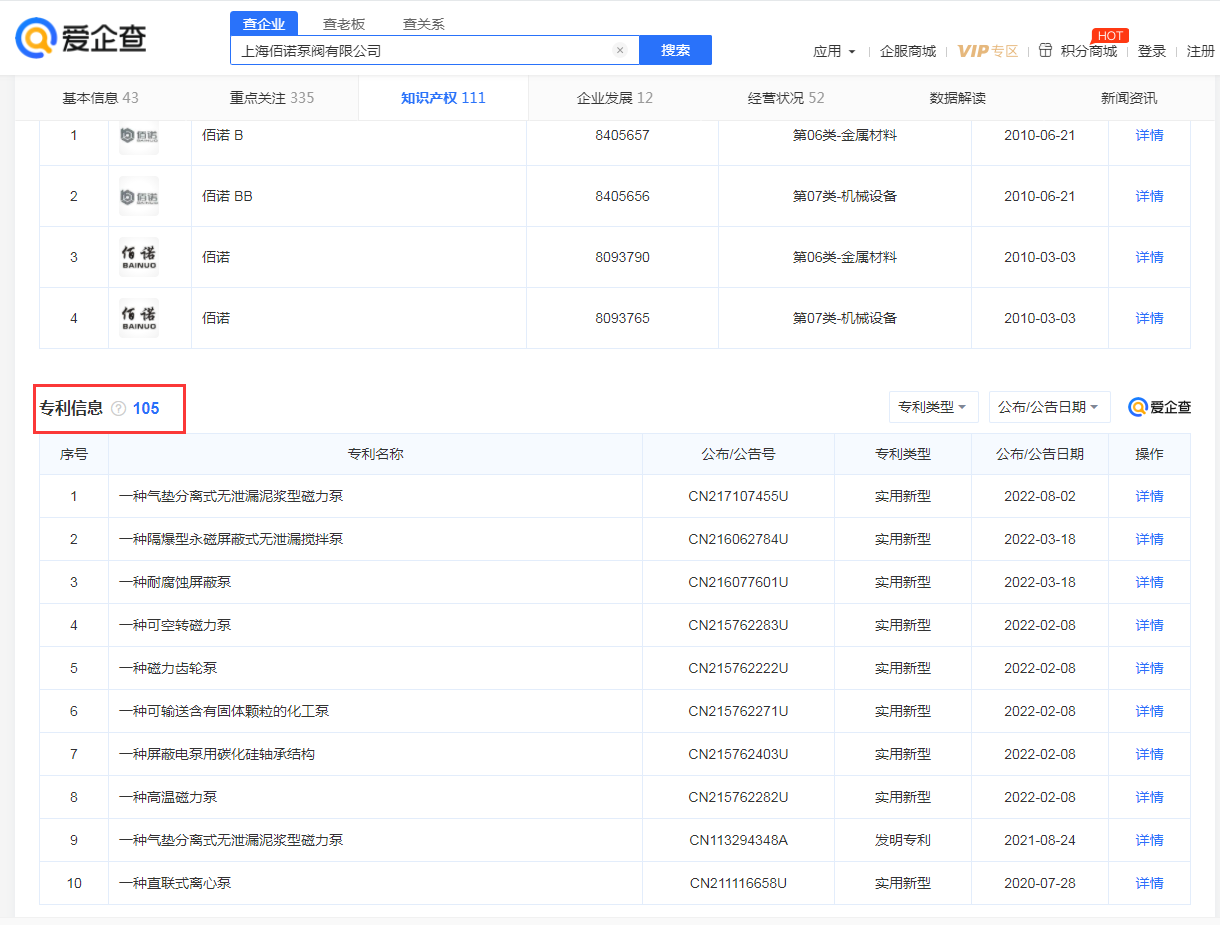Open the 企业发展 12 tab
Image resolution: width=1220 pixels, height=925 pixels.
click(615, 98)
